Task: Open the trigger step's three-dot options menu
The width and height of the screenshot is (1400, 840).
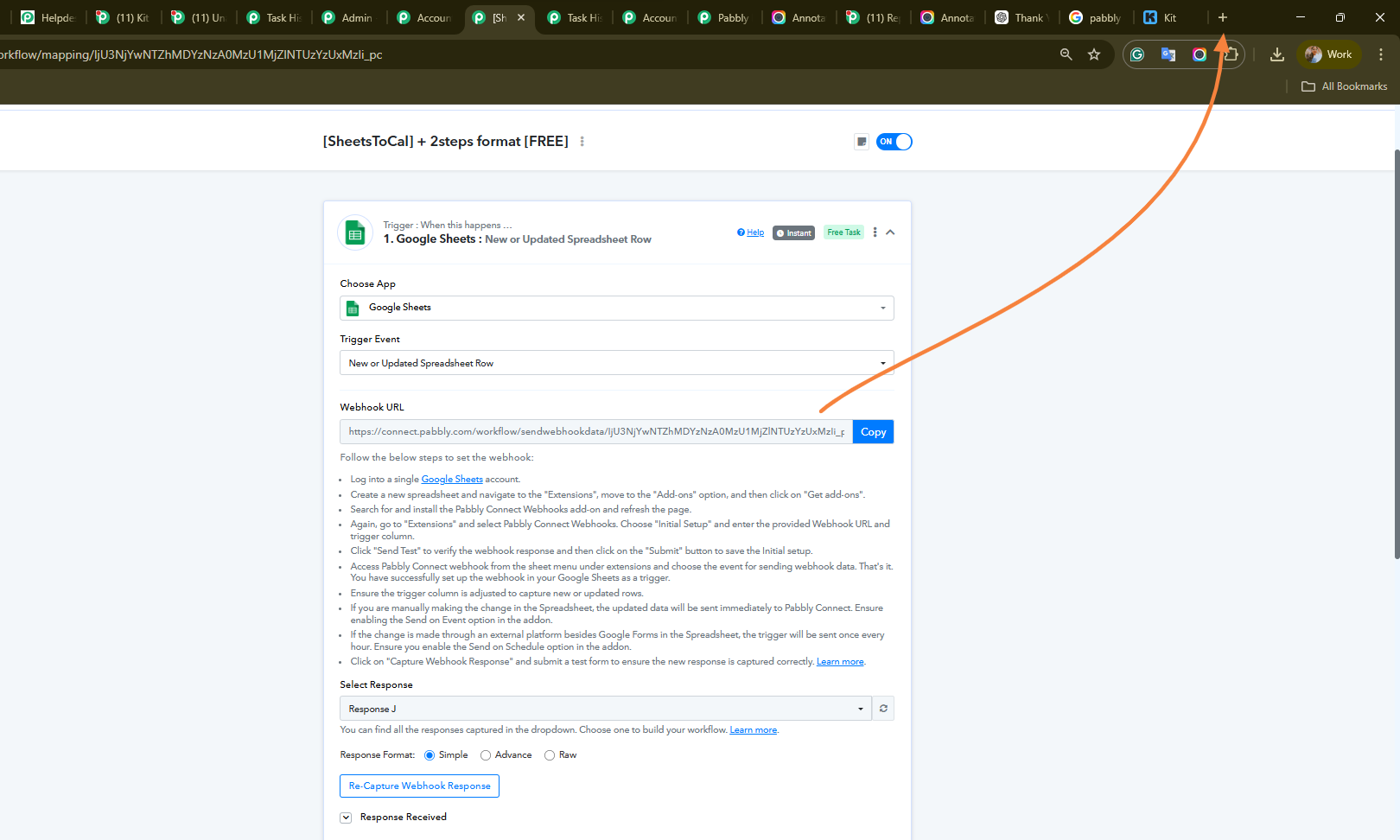Action: tap(875, 232)
